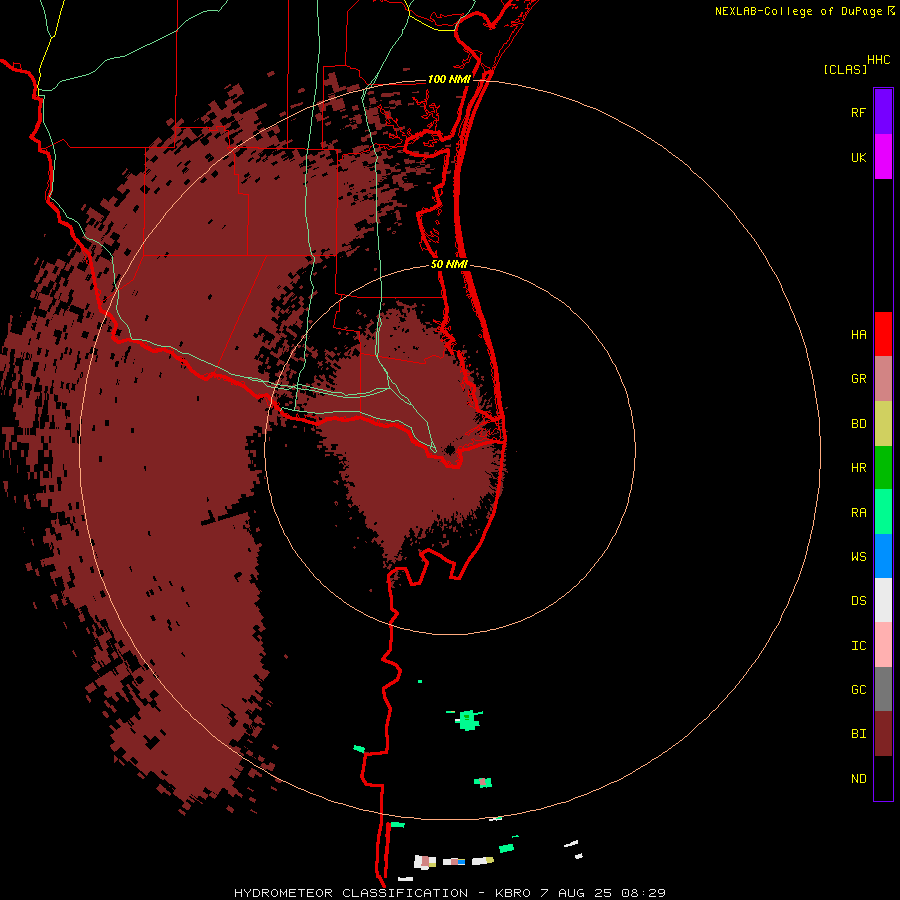900x900 pixels.
Task: Click the 'HA' legend label
Action: click(858, 334)
